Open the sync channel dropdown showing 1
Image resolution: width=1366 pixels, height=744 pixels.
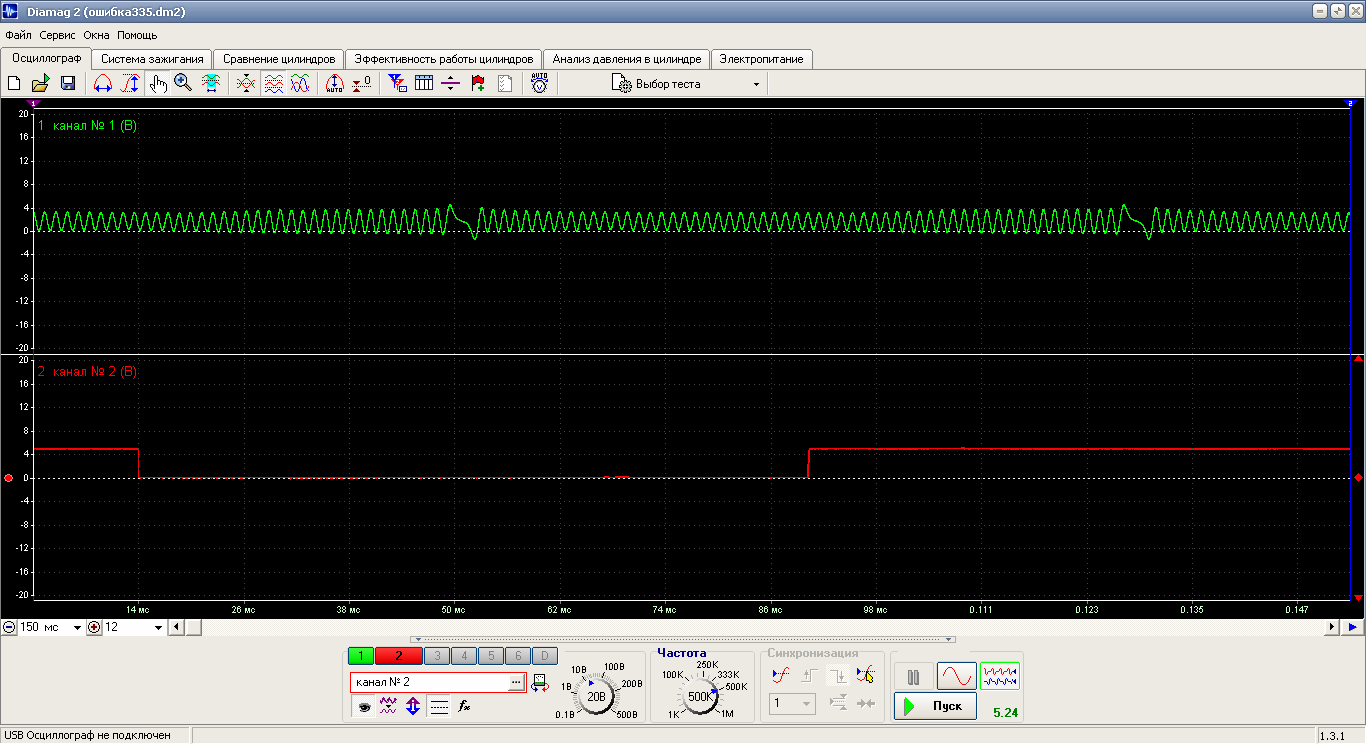point(792,704)
